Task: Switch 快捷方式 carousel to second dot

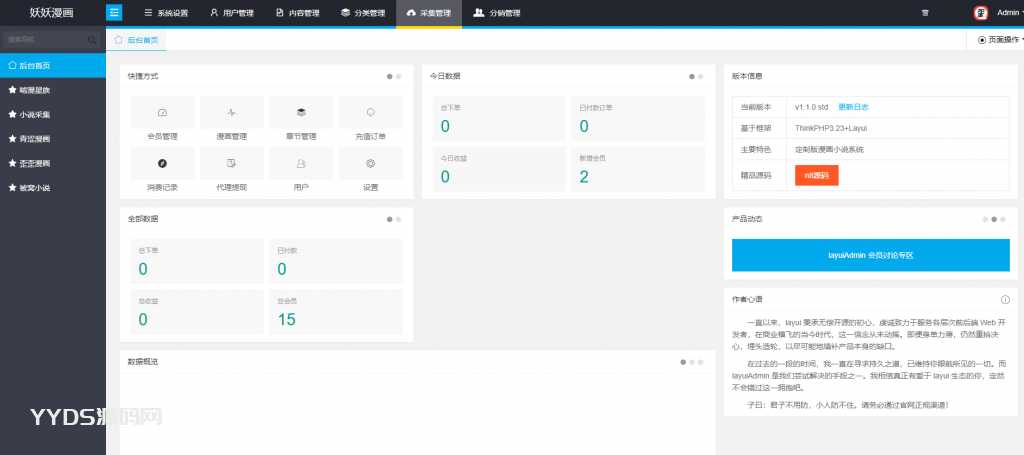Action: (x=398, y=76)
